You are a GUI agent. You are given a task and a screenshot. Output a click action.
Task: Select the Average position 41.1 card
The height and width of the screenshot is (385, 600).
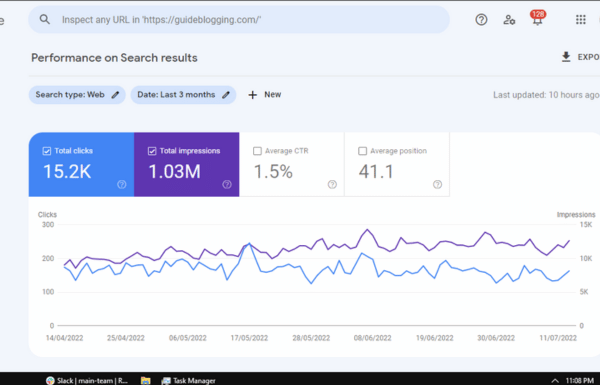click(x=397, y=165)
